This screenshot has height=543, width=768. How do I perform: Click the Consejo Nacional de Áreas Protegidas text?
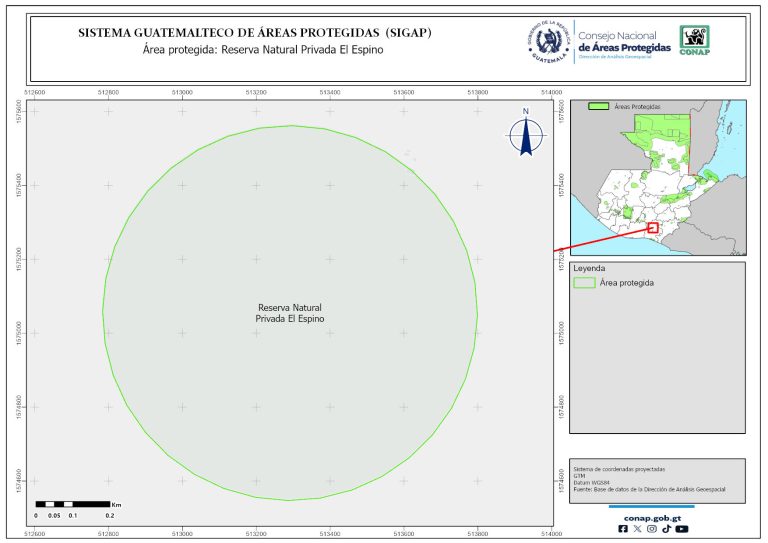[x=625, y=42]
